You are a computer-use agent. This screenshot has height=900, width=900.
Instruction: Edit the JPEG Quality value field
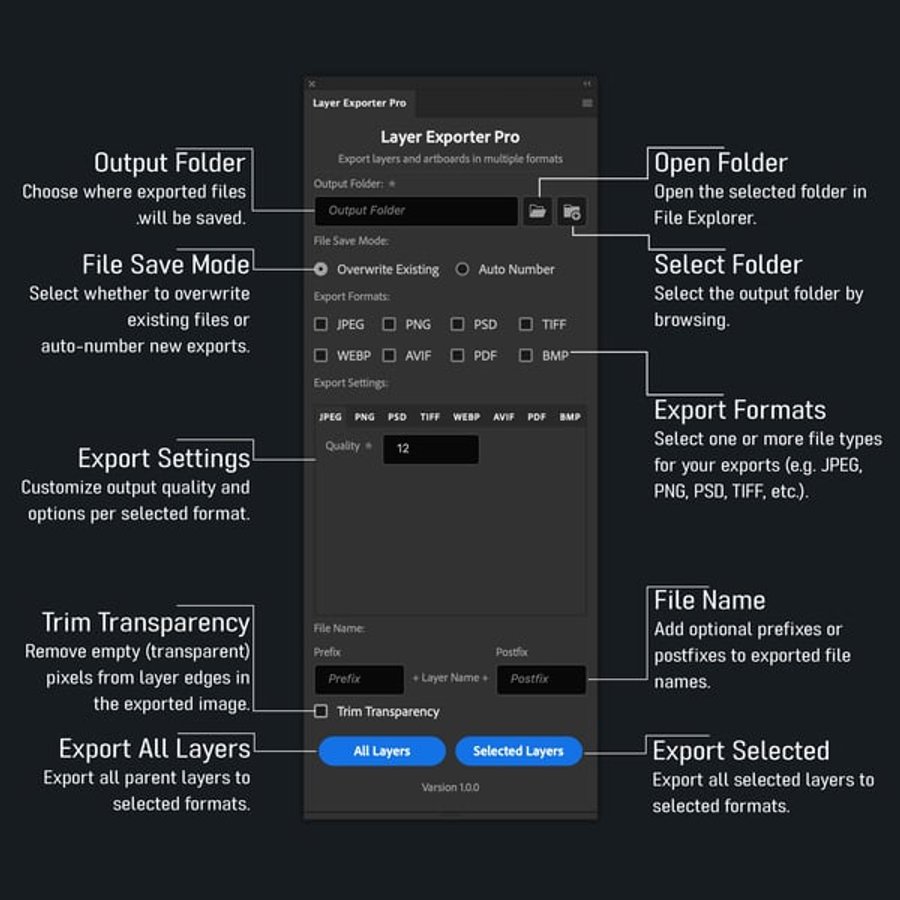[x=431, y=450]
